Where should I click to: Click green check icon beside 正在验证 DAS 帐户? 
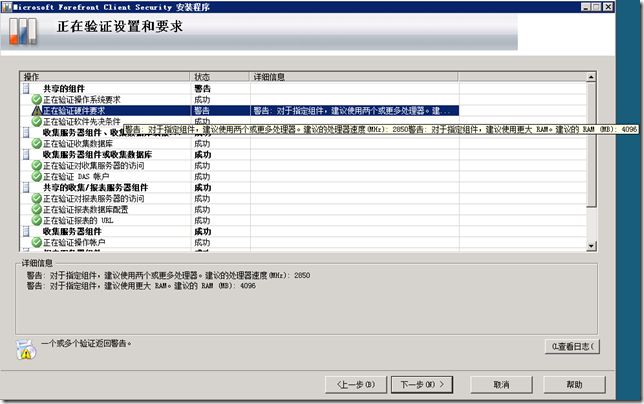click(37, 177)
